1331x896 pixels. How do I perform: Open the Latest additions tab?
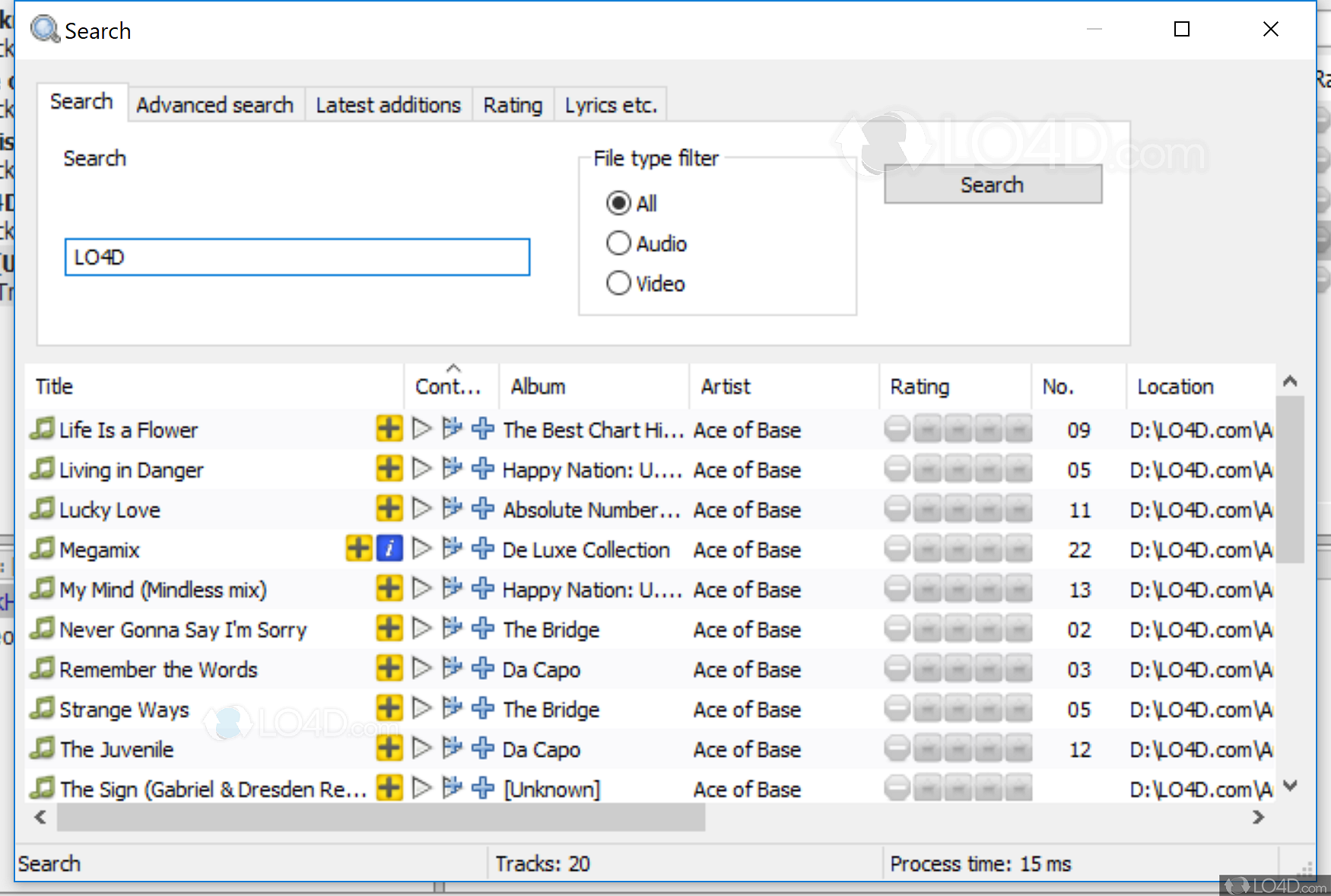click(388, 105)
